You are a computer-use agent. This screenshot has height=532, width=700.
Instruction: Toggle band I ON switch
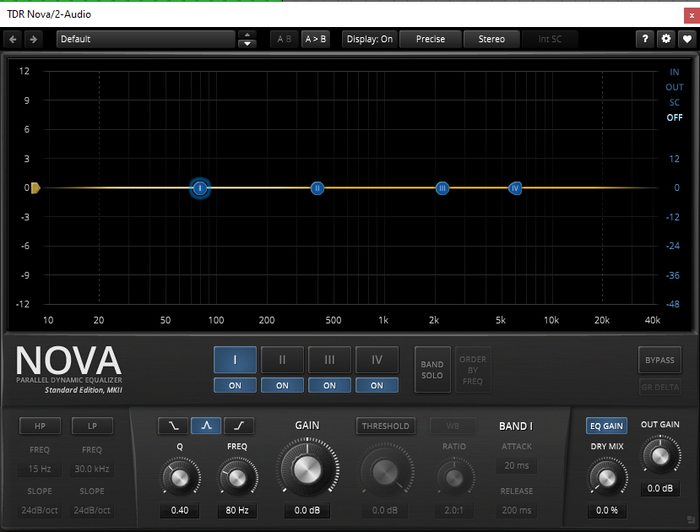(235, 385)
